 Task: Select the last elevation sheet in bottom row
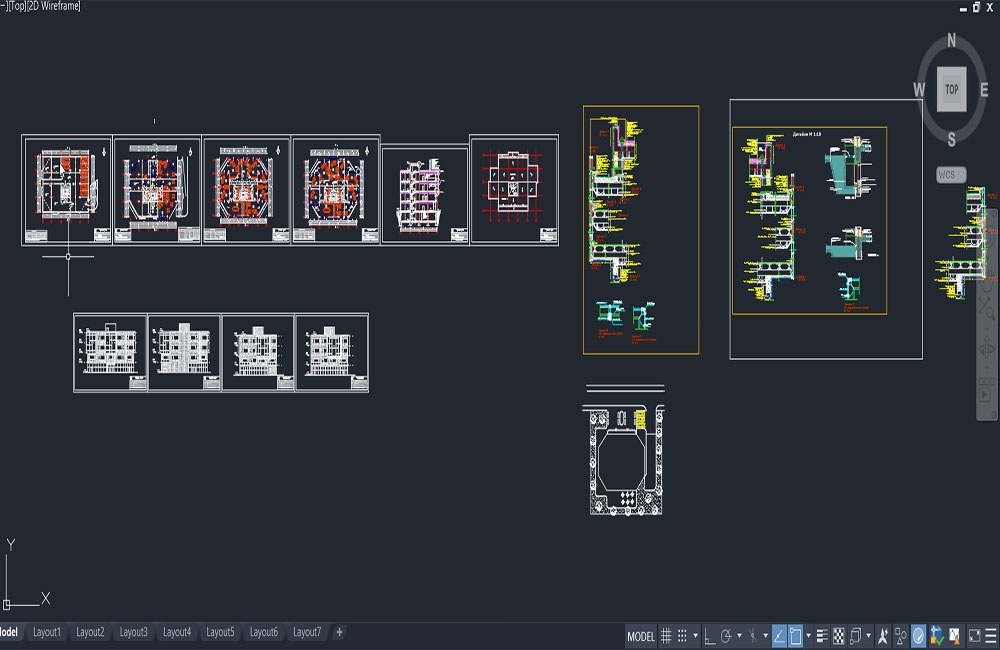click(332, 352)
